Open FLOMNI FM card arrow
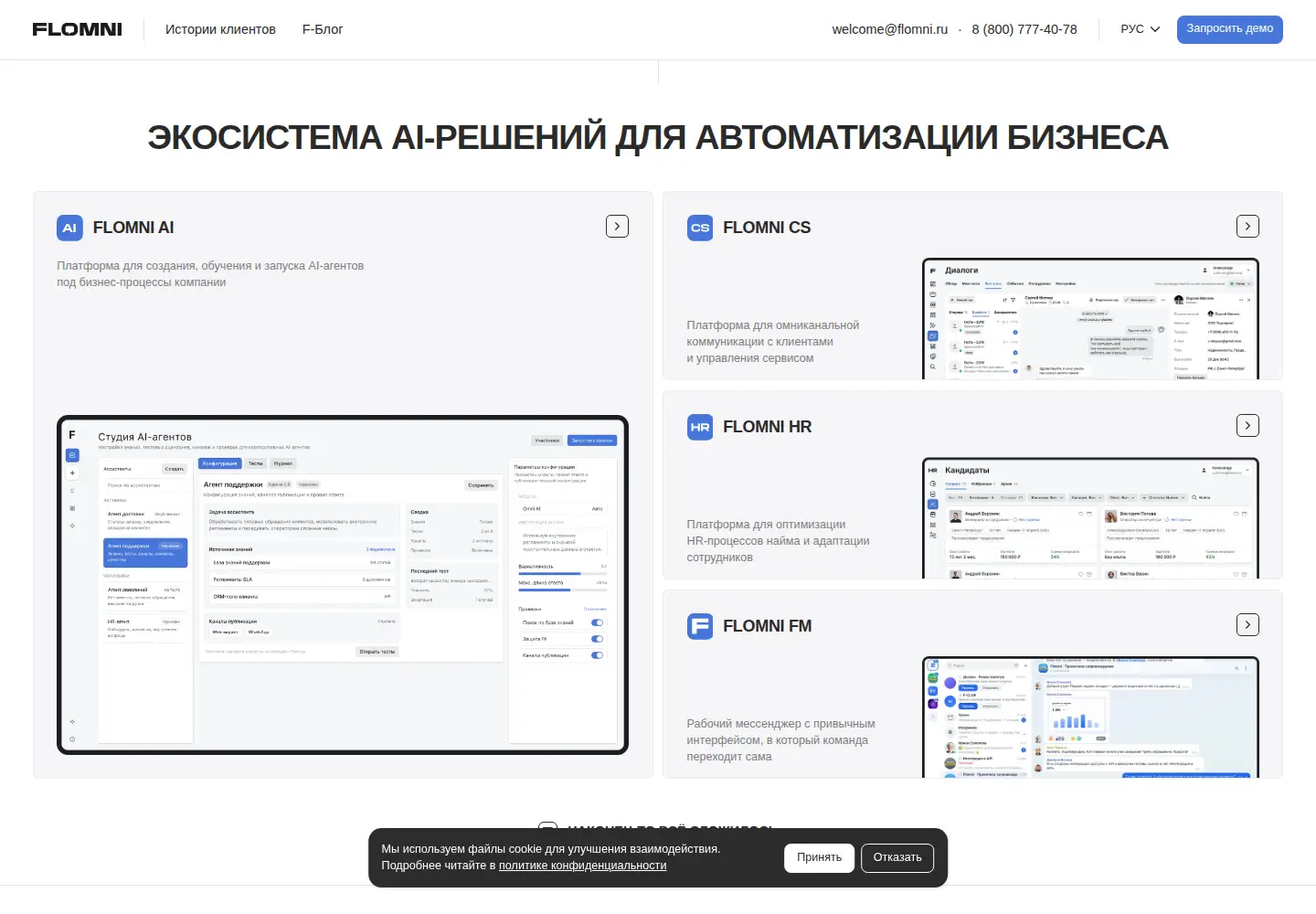 click(x=1247, y=625)
